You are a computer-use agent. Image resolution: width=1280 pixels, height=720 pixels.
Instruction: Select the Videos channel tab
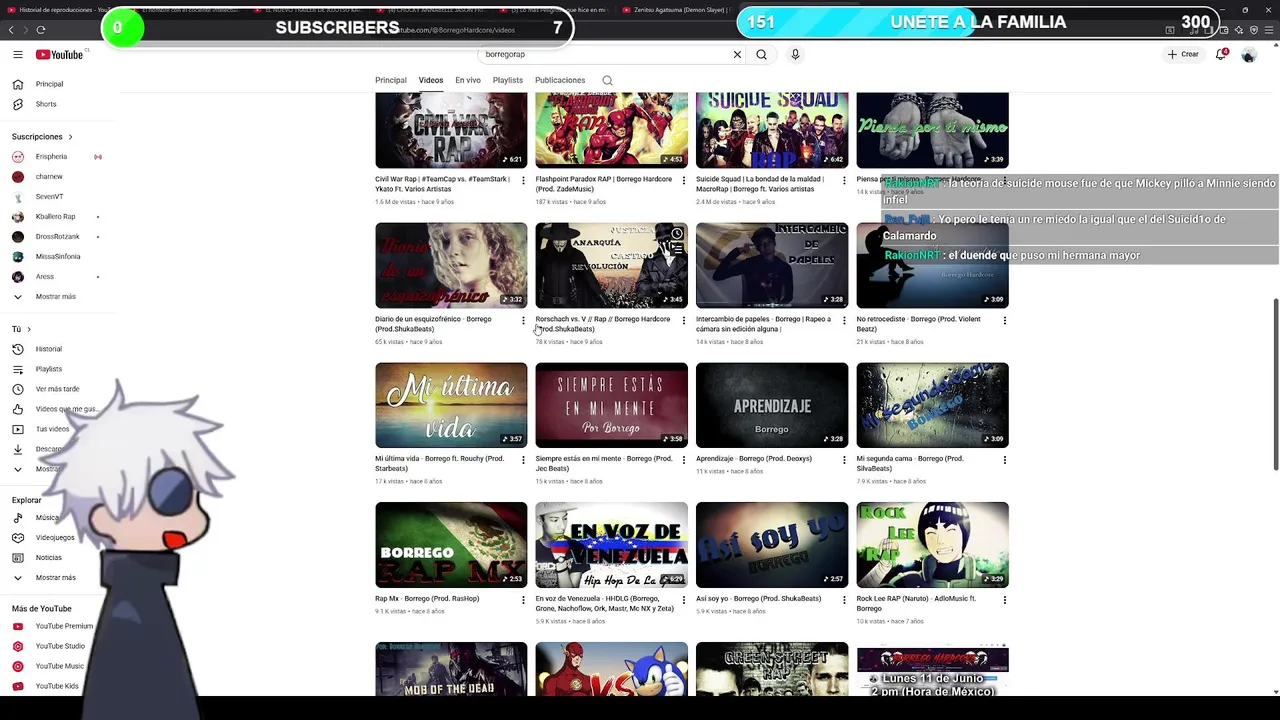tap(431, 80)
